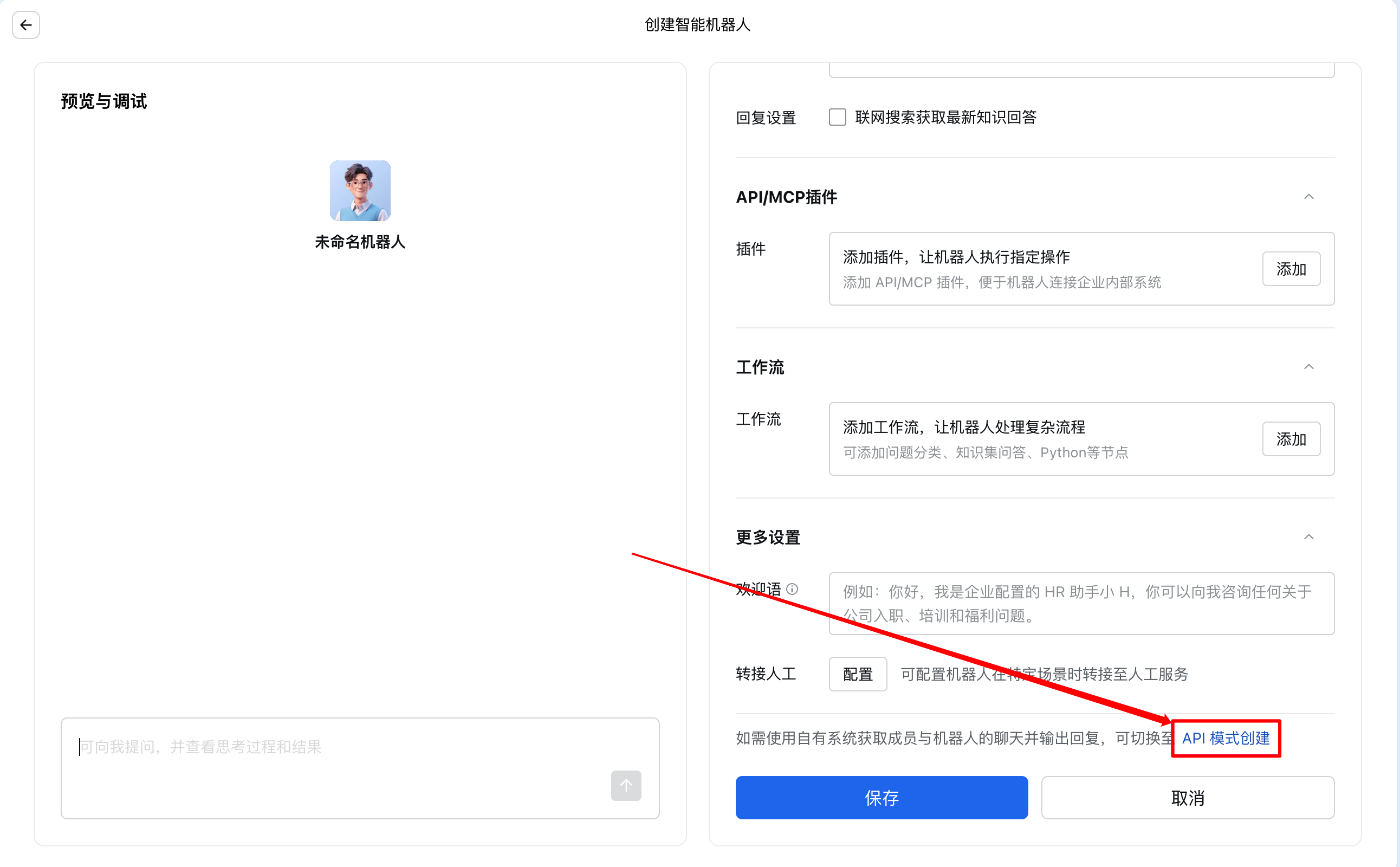This screenshot has height=867, width=1400.
Task: Click the 预览与调试 panel heading
Action: pyautogui.click(x=104, y=101)
